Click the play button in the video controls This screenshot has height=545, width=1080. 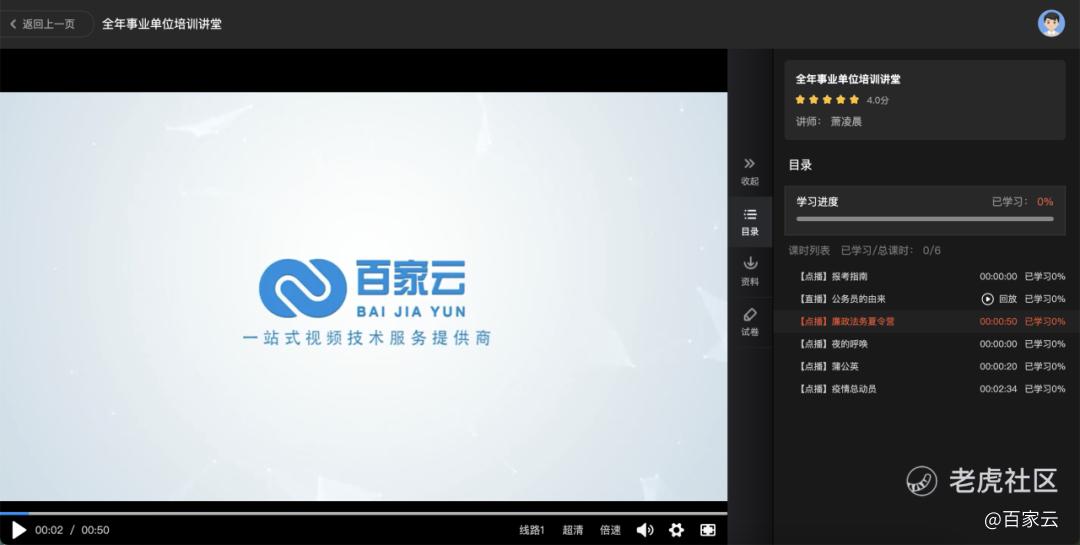pyautogui.click(x=19, y=530)
